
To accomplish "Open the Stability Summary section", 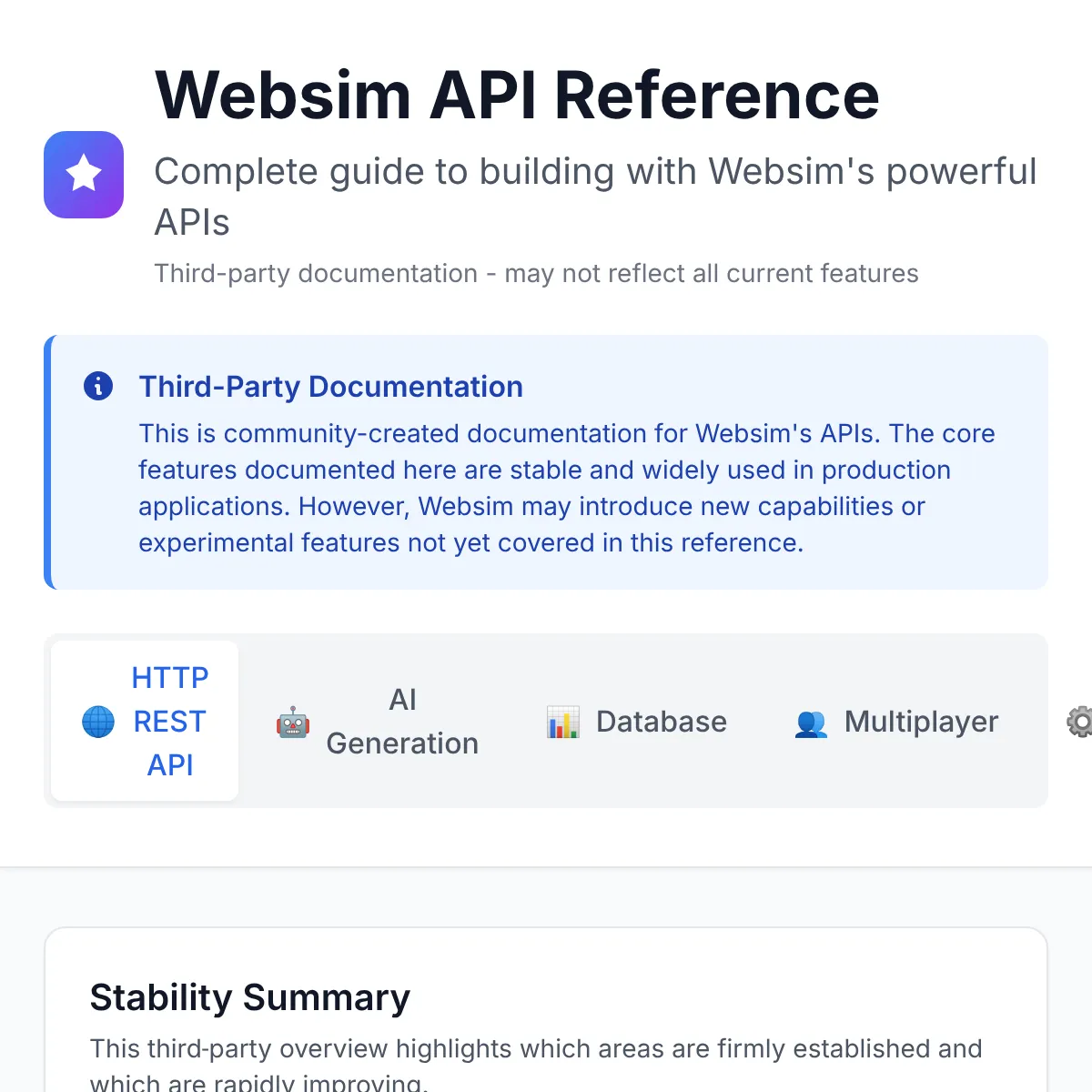I will (250, 997).
